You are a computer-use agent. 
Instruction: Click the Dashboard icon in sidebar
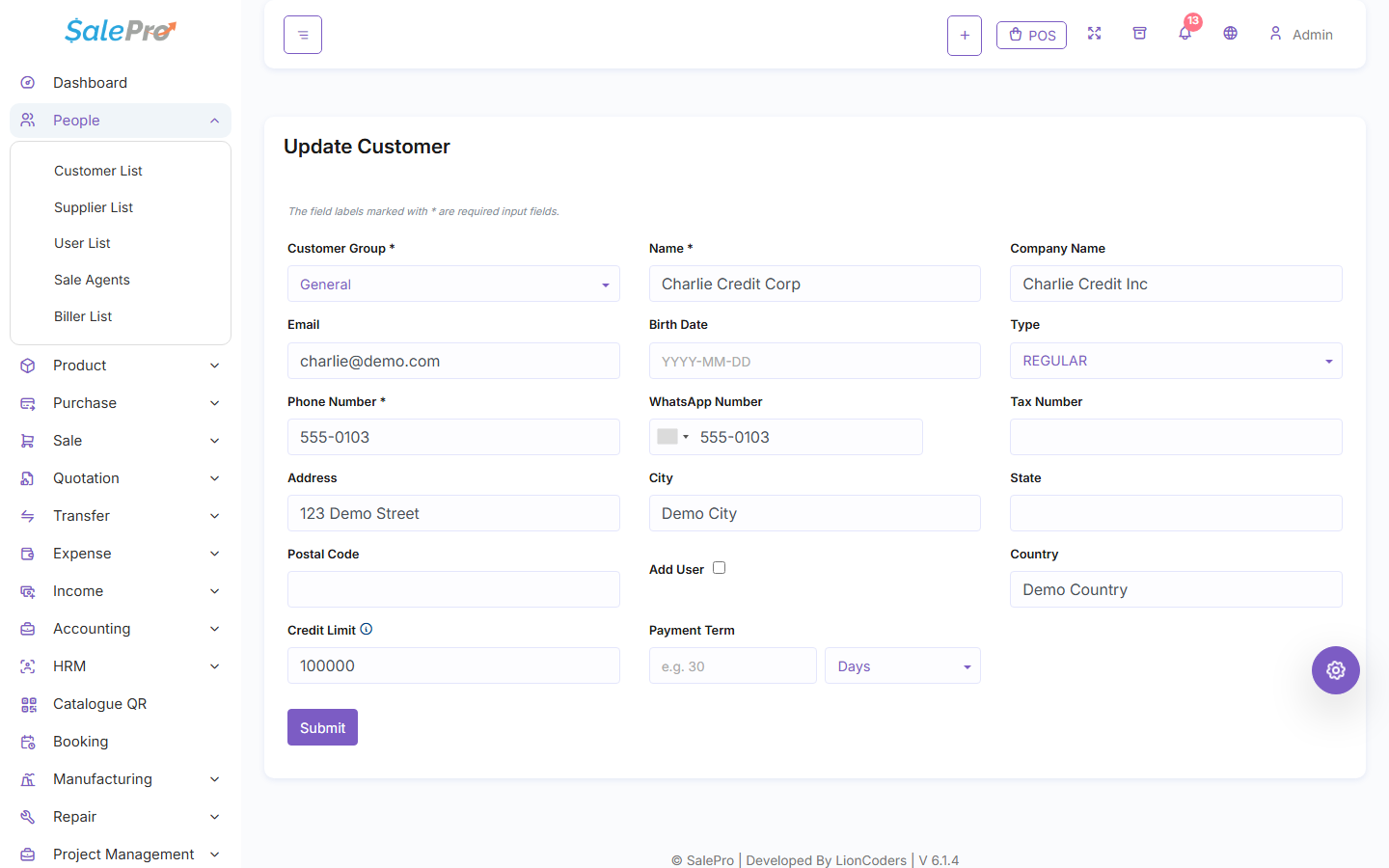click(28, 83)
